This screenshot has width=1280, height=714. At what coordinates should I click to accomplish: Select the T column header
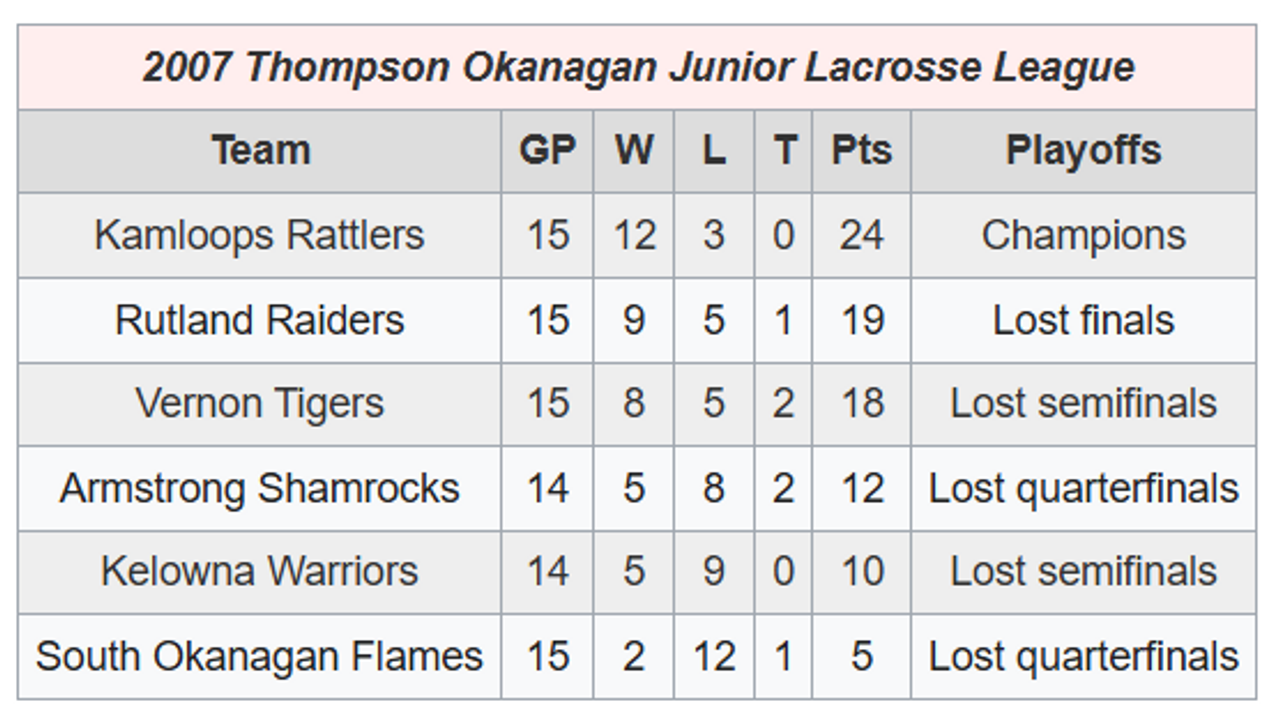pos(783,150)
